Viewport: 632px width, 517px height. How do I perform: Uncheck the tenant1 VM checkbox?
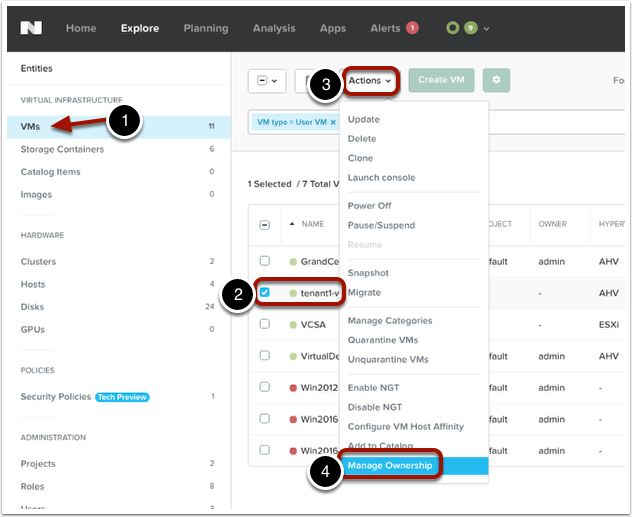[264, 293]
